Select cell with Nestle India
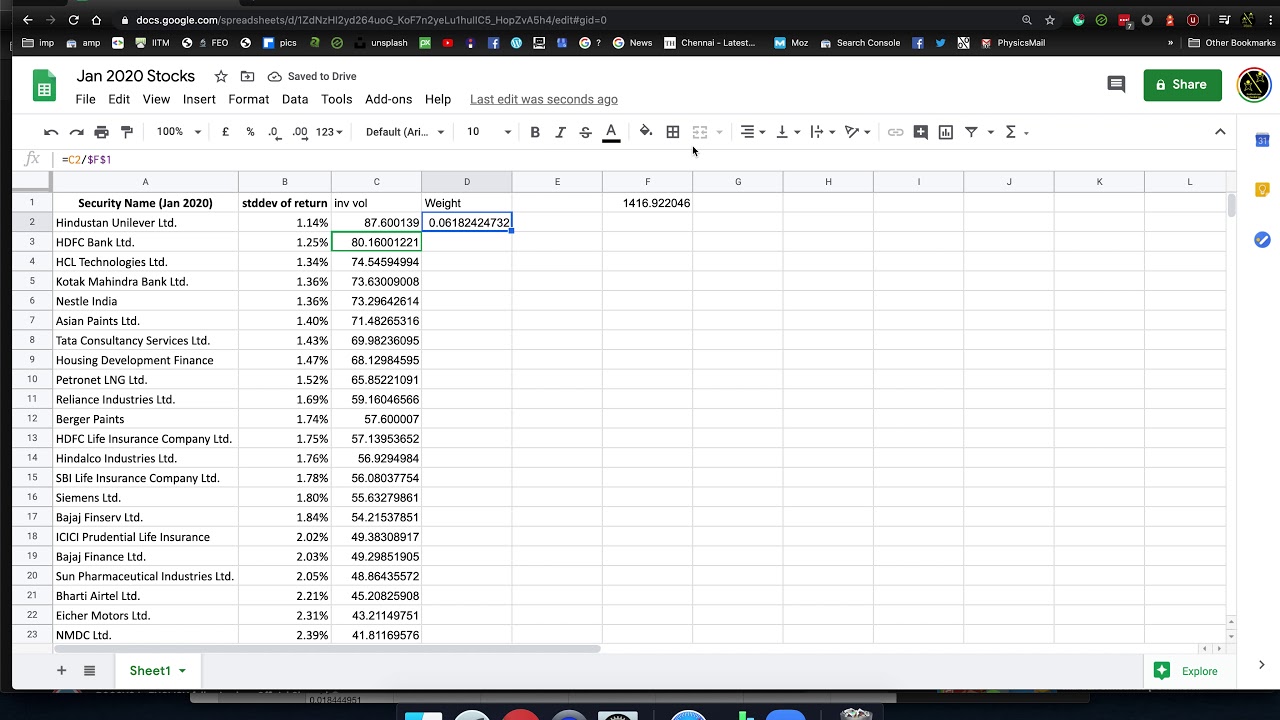 click(145, 301)
